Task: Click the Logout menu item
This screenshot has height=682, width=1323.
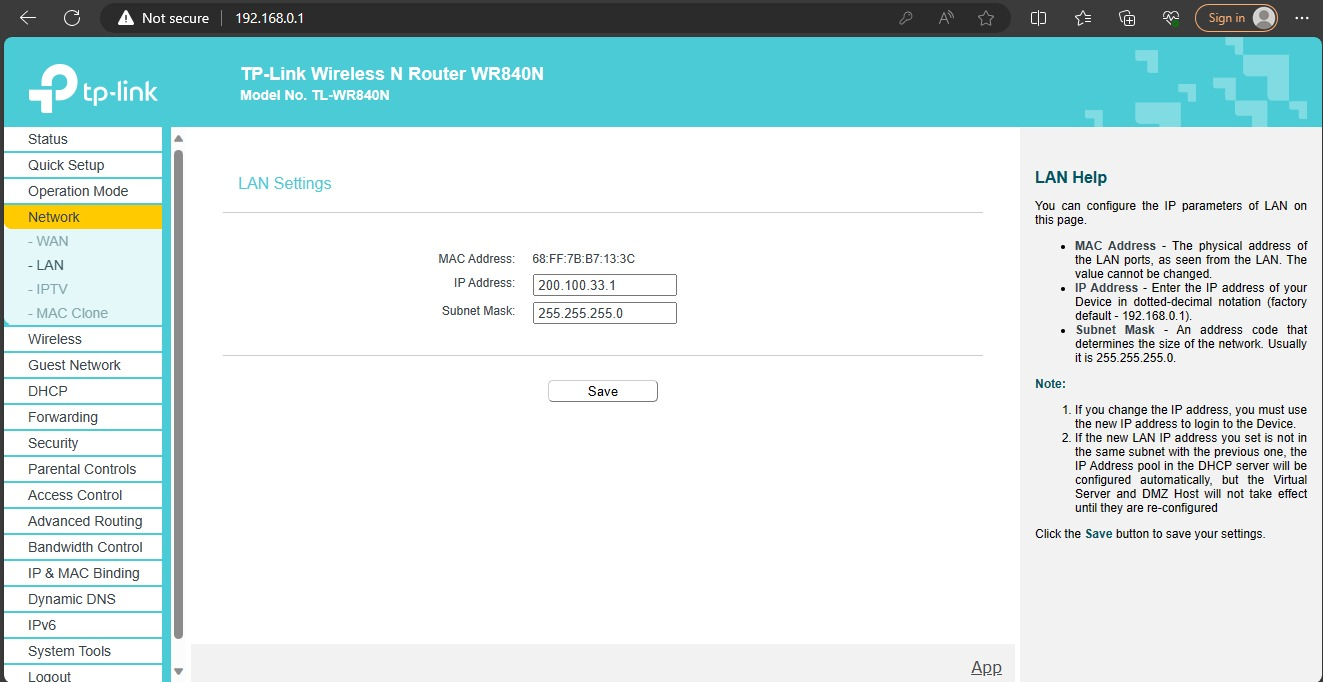Action: 83,674
